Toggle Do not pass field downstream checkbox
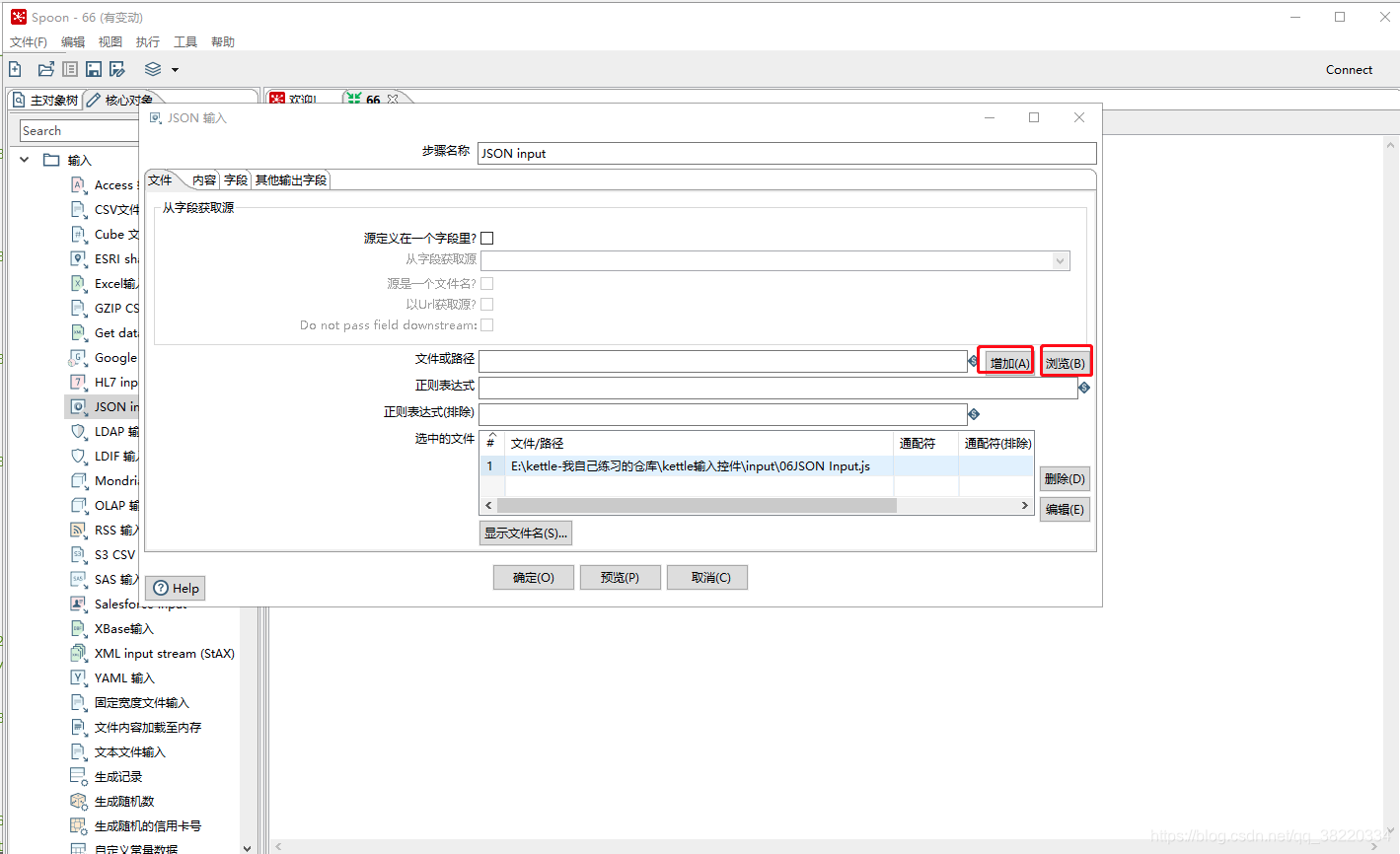Viewport: 1400px width, 854px height. (x=486, y=324)
